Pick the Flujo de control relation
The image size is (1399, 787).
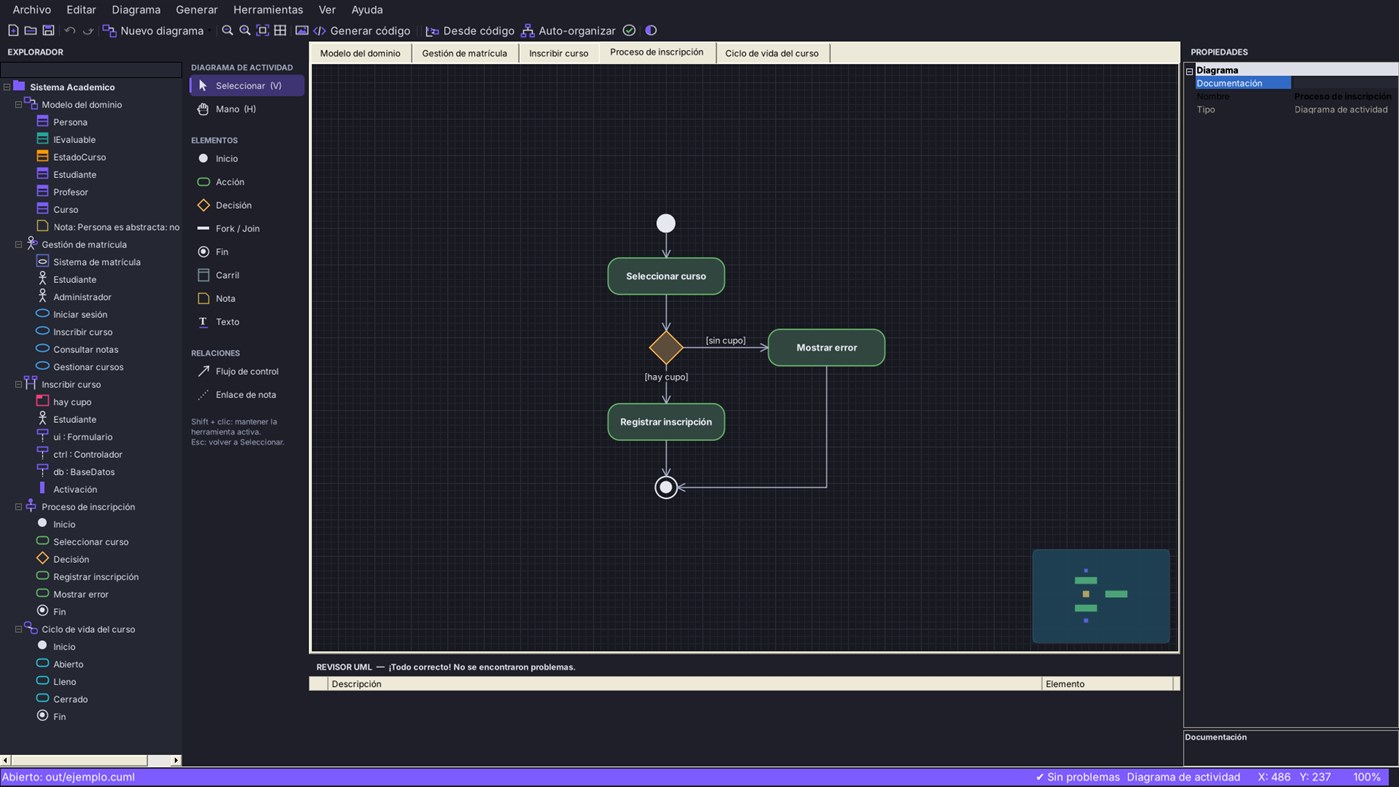246,371
